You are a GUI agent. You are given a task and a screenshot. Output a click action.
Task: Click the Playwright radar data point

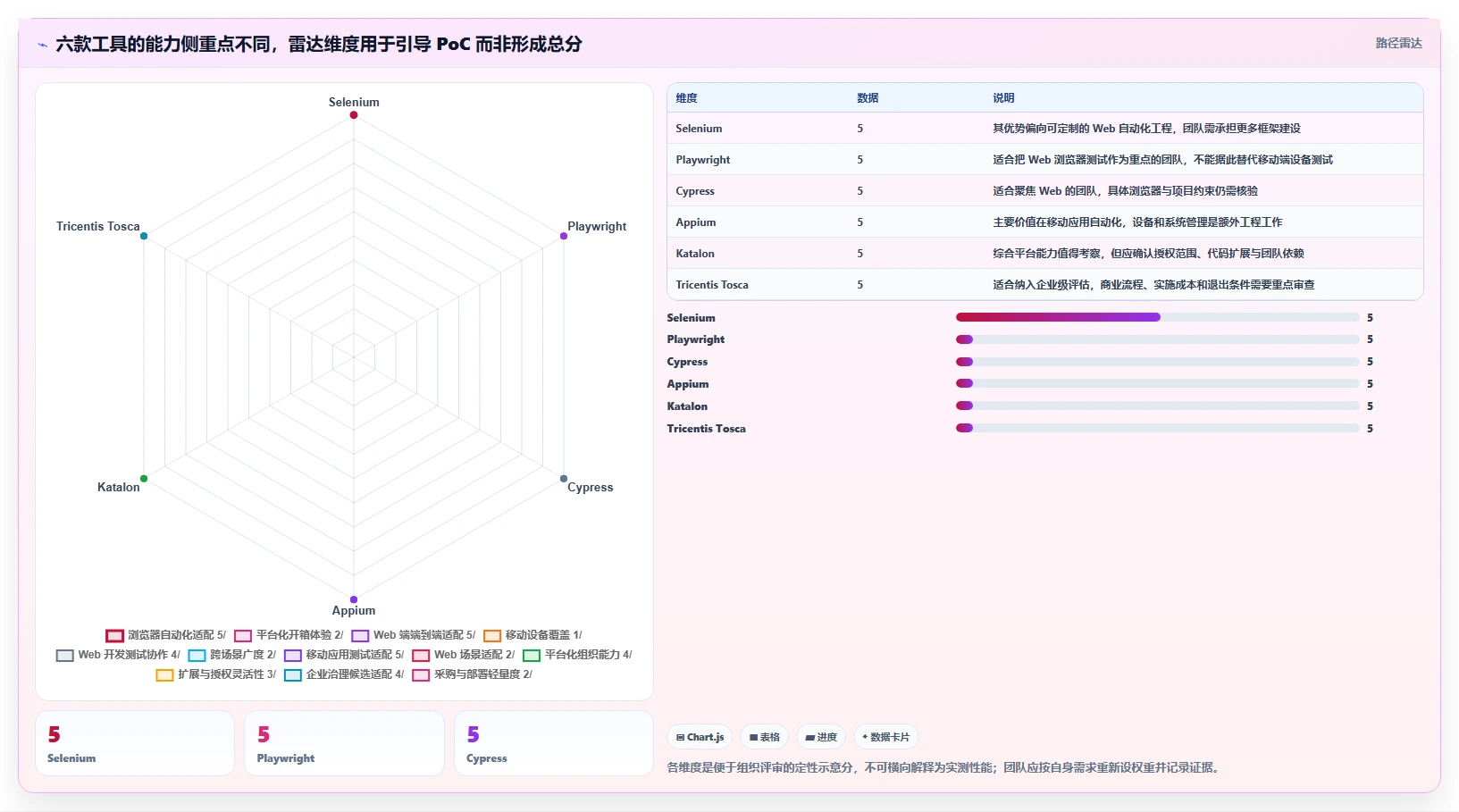coord(564,236)
